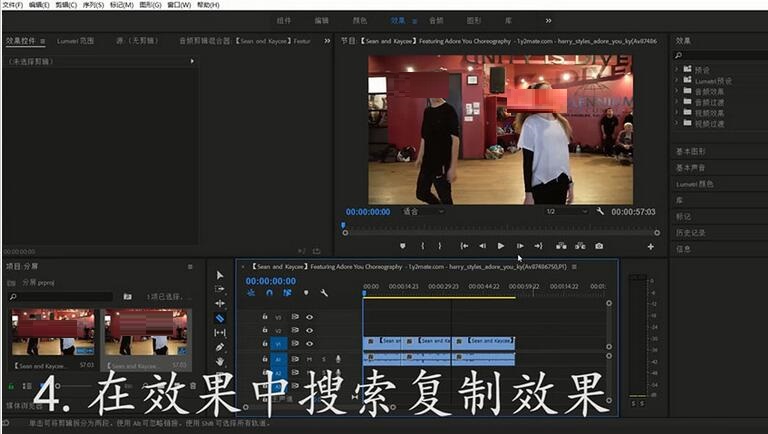768x434 pixels.
Task: Click the timeline wrench settings icon
Action: 324,293
